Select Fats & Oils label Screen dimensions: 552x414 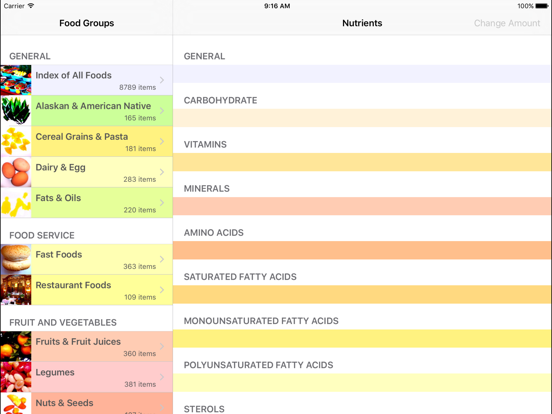click(x=58, y=198)
